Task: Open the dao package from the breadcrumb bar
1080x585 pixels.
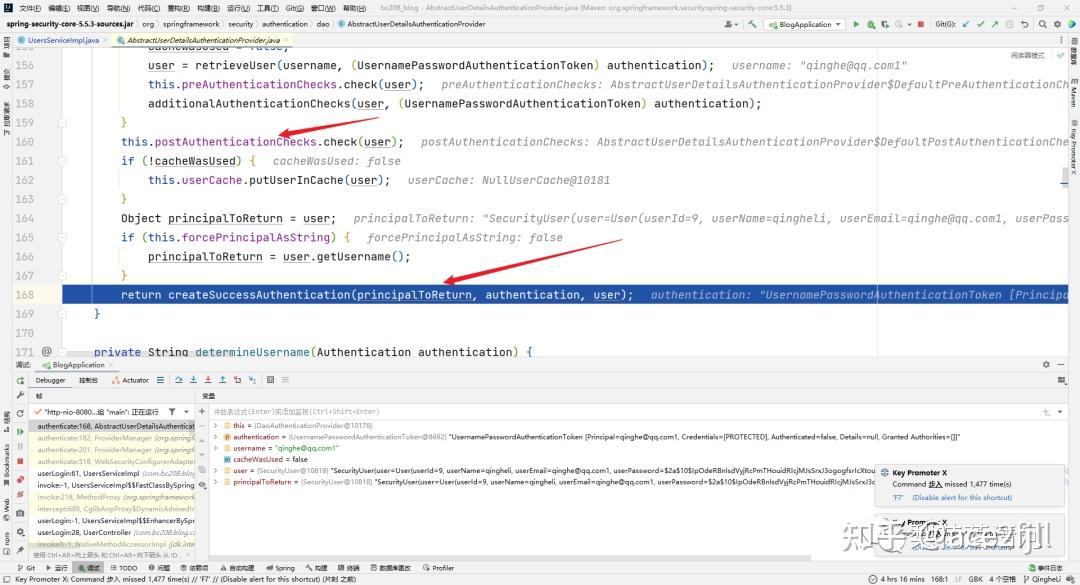Action: (x=321, y=23)
